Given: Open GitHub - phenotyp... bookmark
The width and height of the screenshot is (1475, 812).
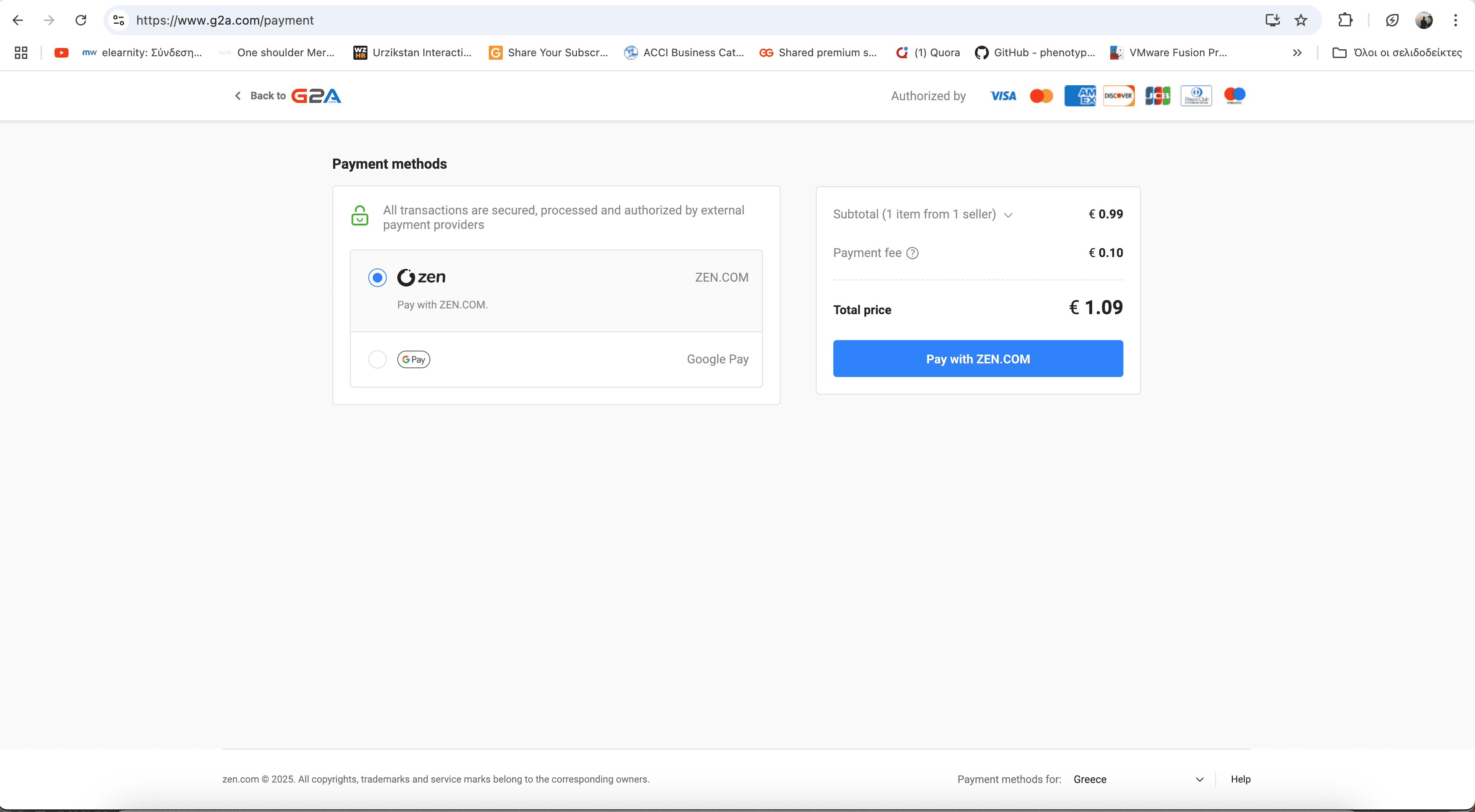Looking at the screenshot, I should coord(1035,53).
